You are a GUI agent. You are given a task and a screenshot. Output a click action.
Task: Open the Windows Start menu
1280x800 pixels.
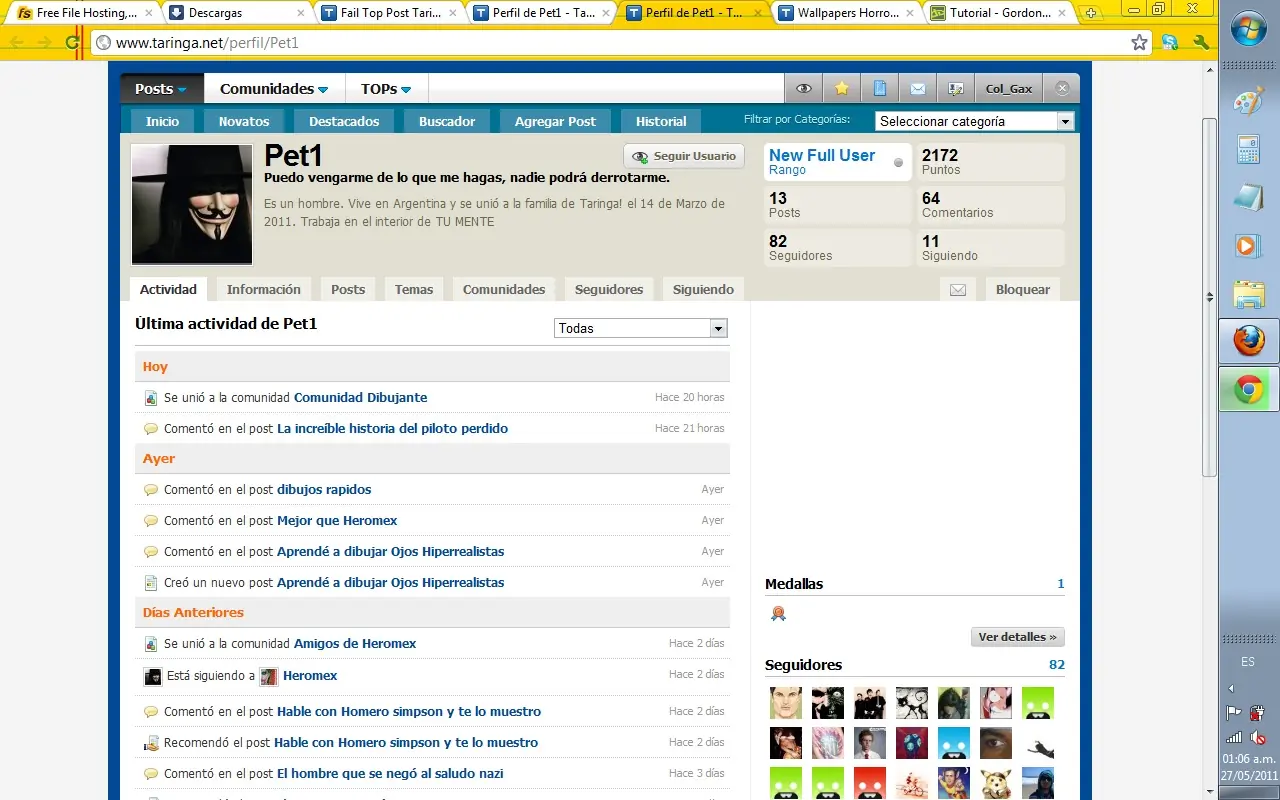pyautogui.click(x=1249, y=29)
